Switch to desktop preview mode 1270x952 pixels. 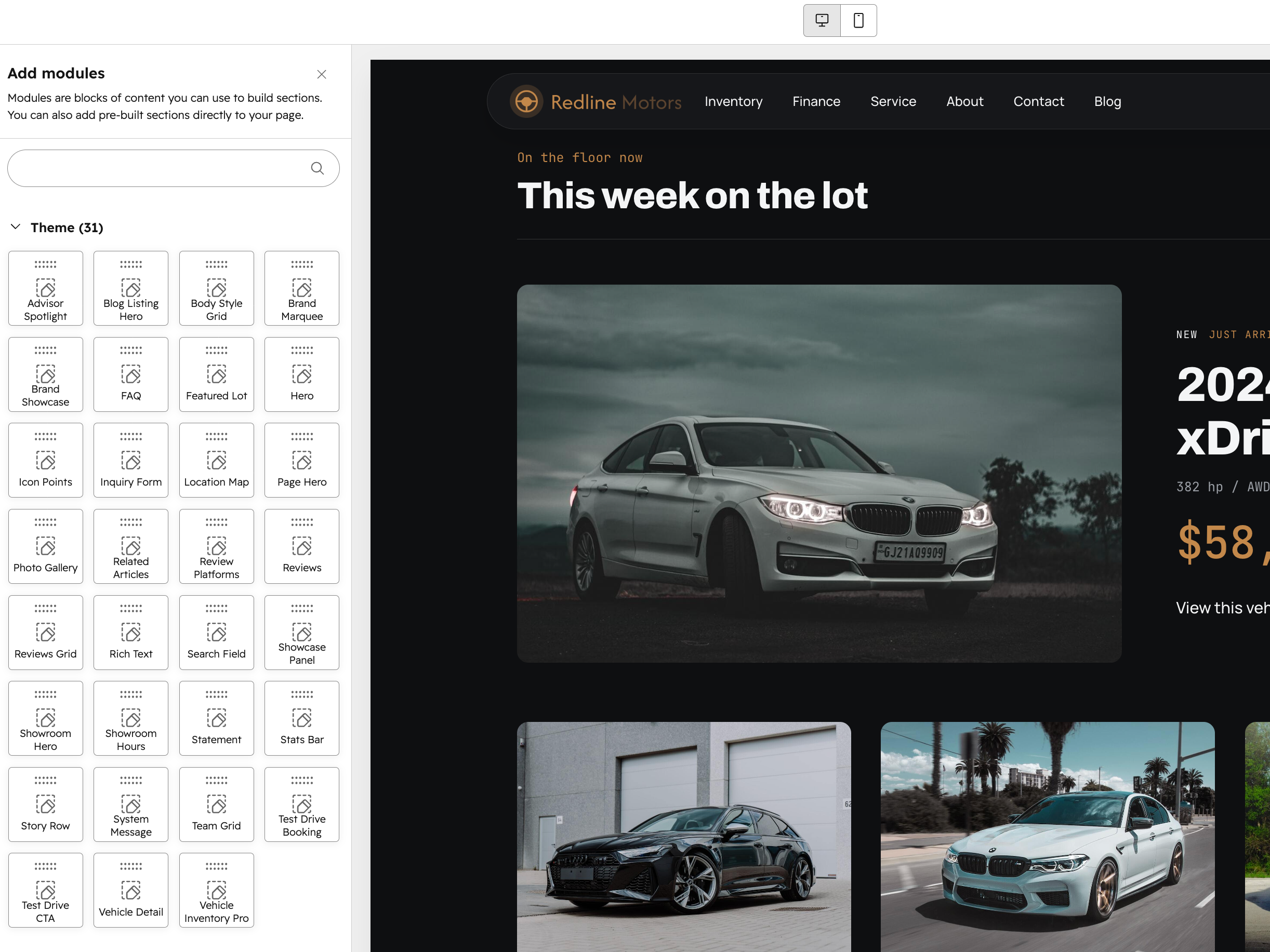822,21
